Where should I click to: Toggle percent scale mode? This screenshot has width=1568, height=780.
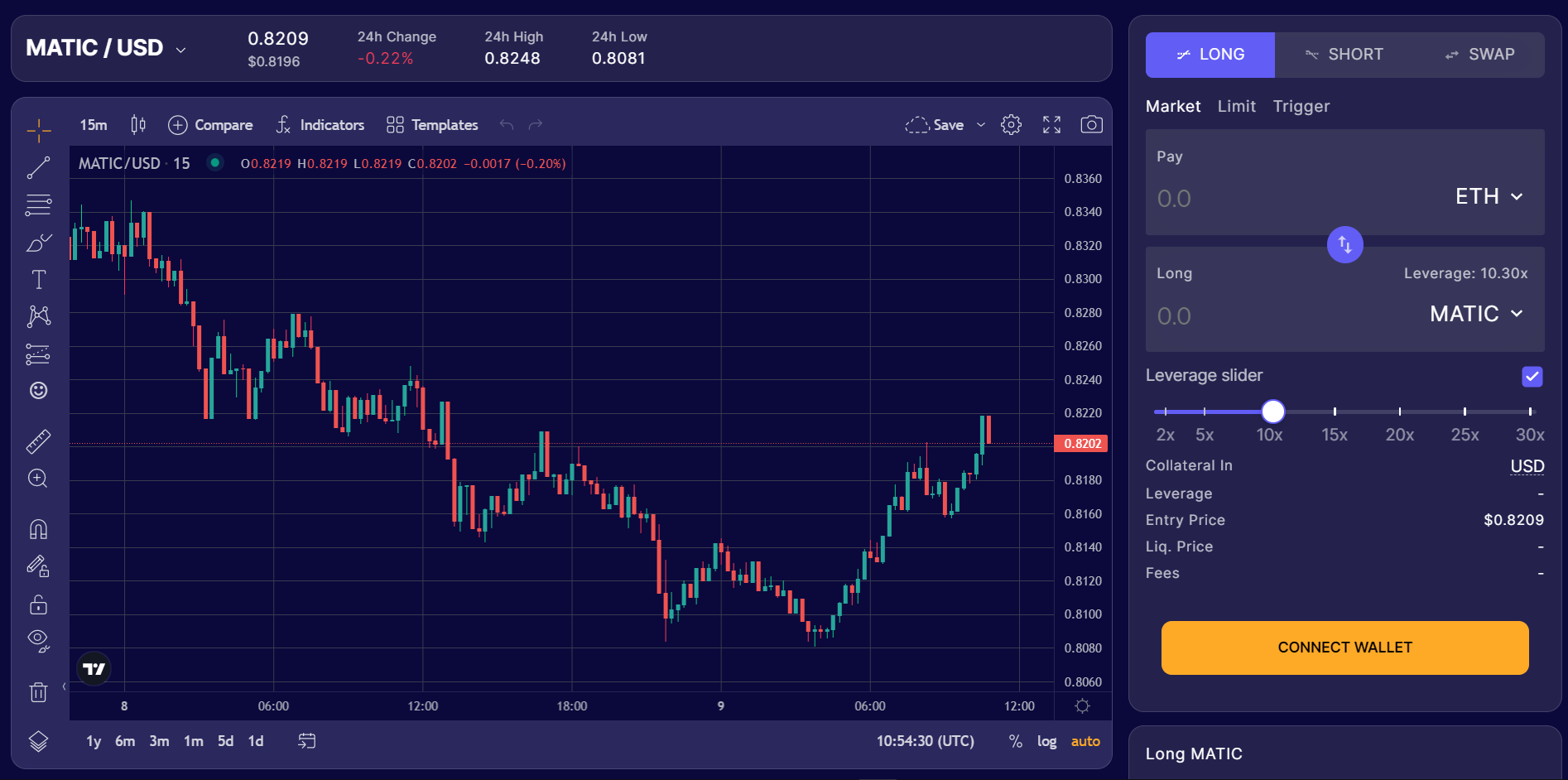1015,741
